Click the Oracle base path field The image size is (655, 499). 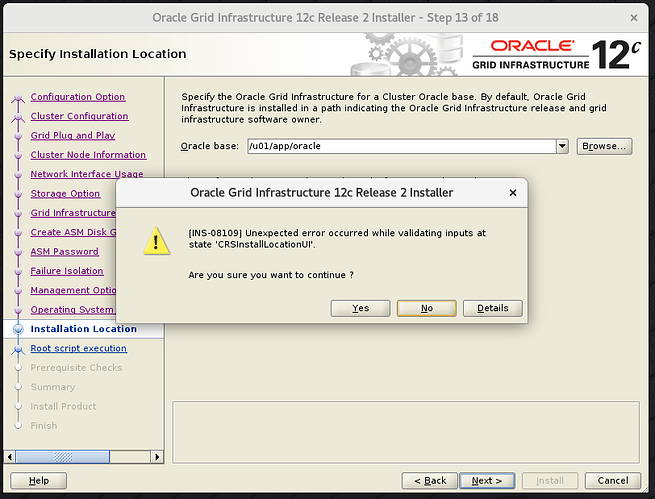402,146
